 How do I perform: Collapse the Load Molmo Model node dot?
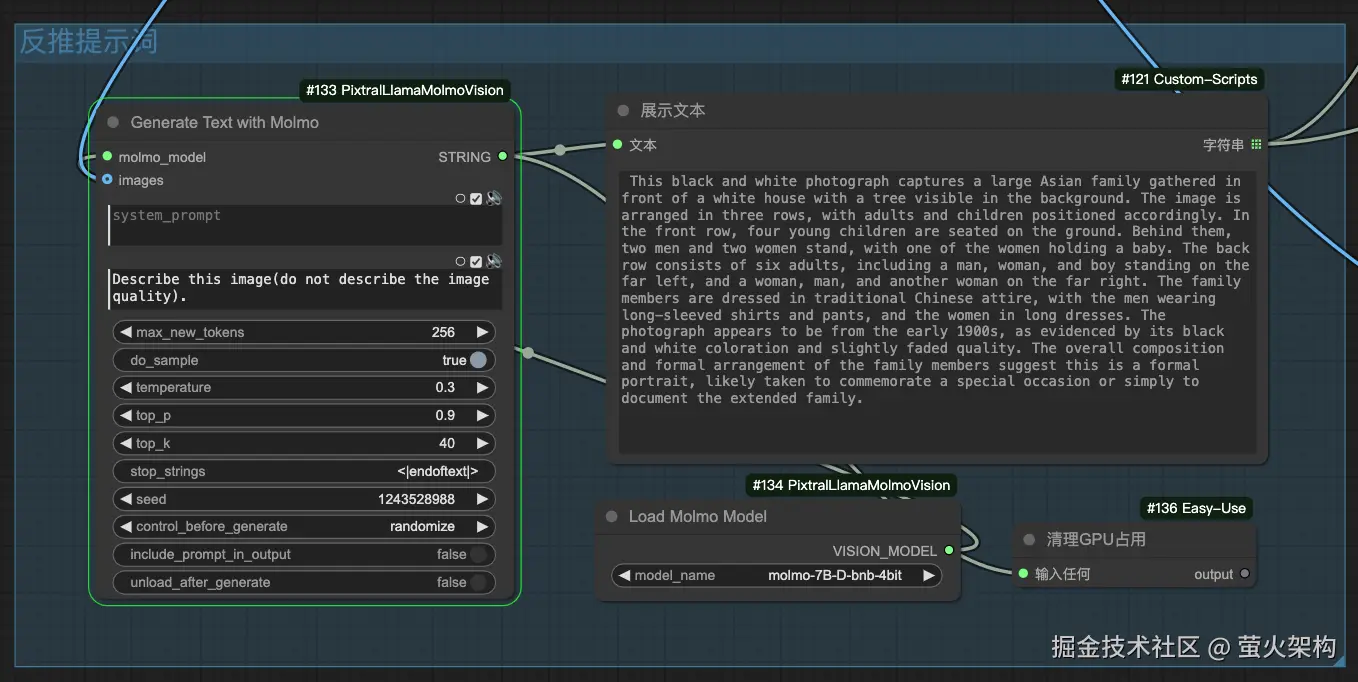pos(611,517)
